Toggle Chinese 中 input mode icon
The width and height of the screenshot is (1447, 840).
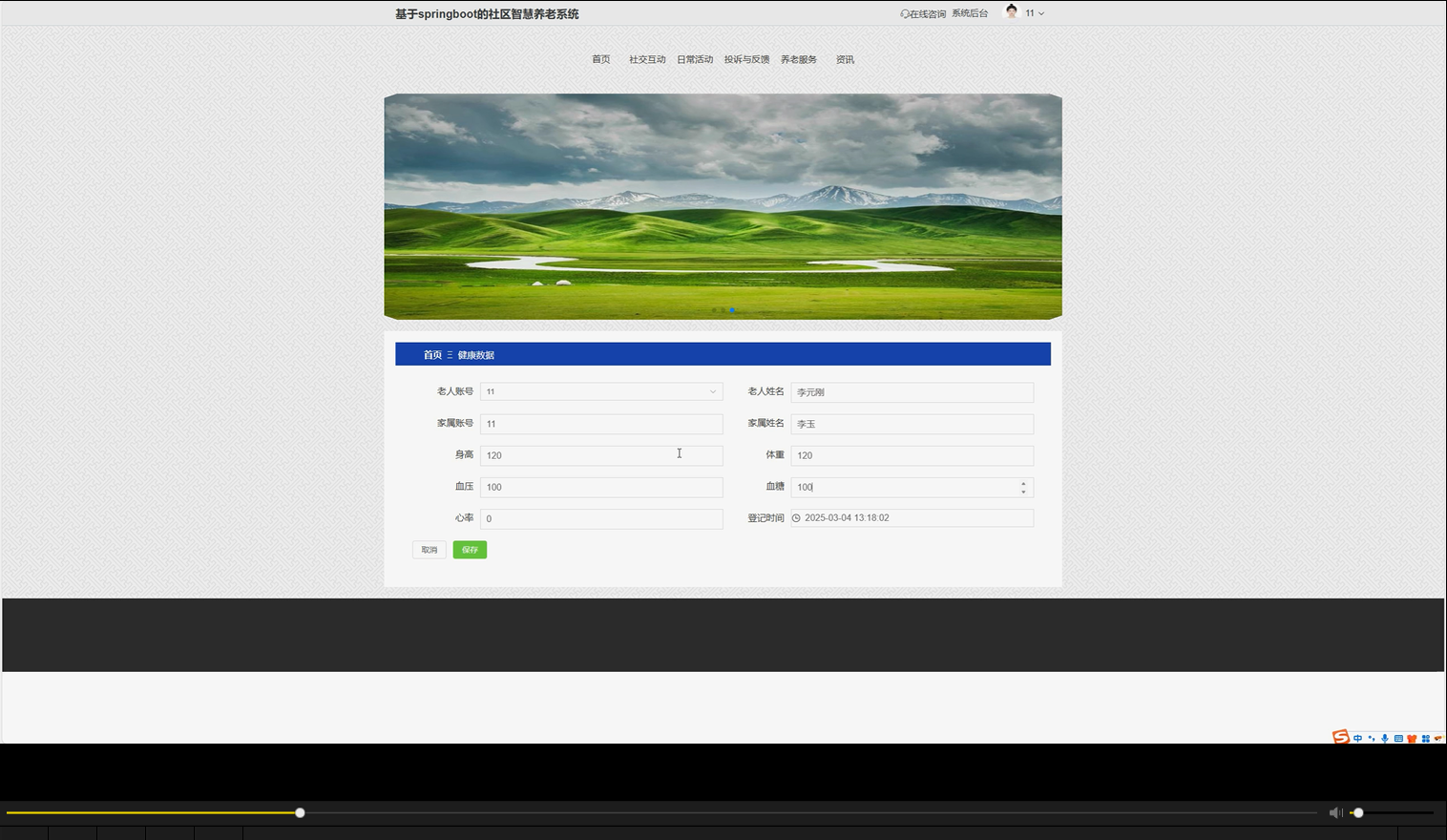1357,738
